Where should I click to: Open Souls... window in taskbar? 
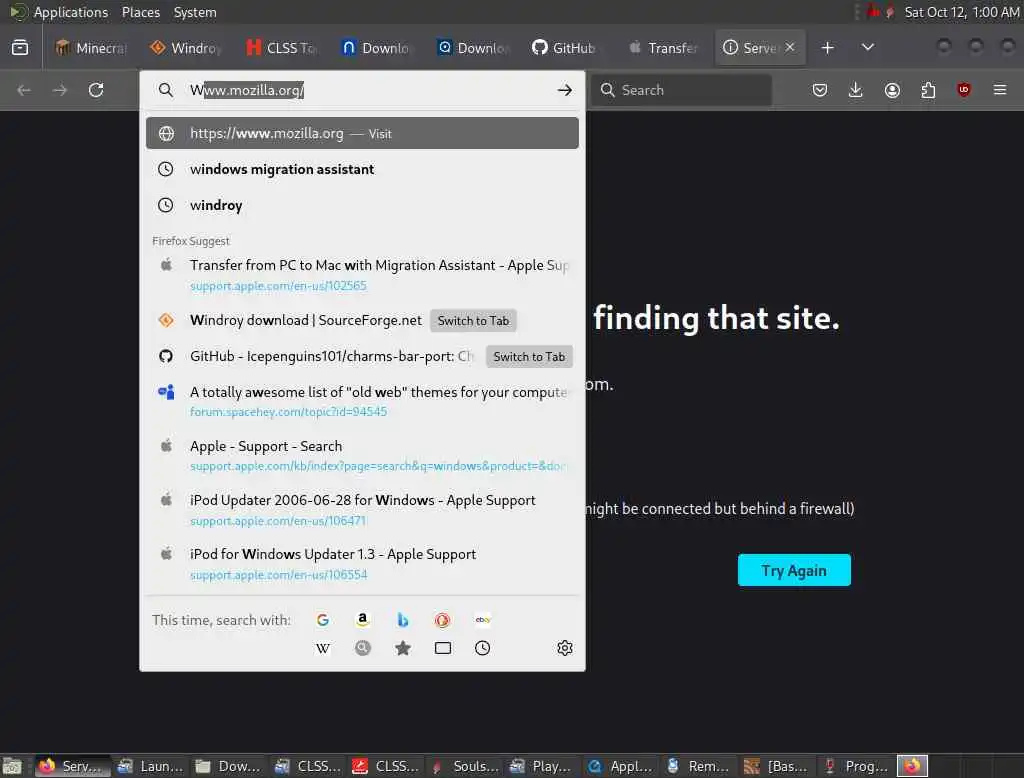pyautogui.click(x=465, y=766)
